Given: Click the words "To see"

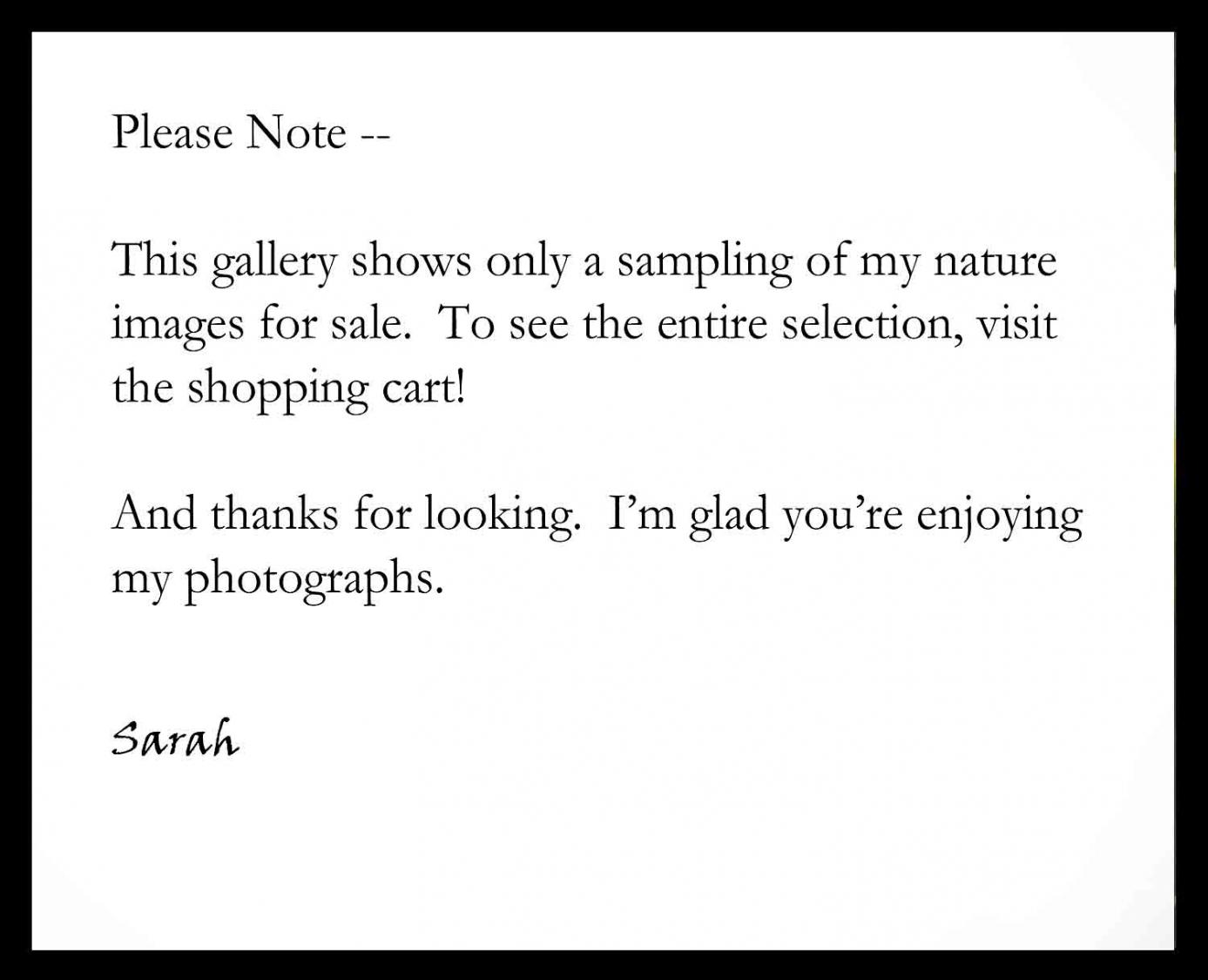Looking at the screenshot, I should pyautogui.click(x=505, y=324).
